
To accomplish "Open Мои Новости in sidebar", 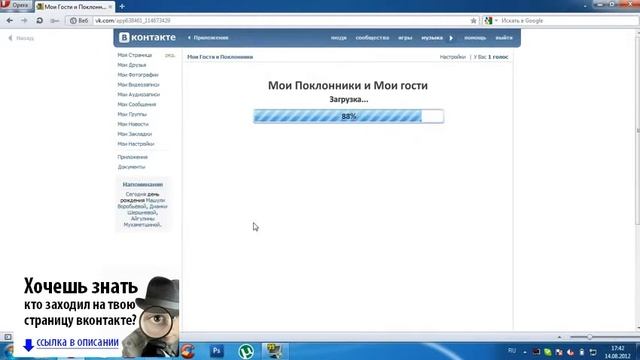I will (x=133, y=124).
